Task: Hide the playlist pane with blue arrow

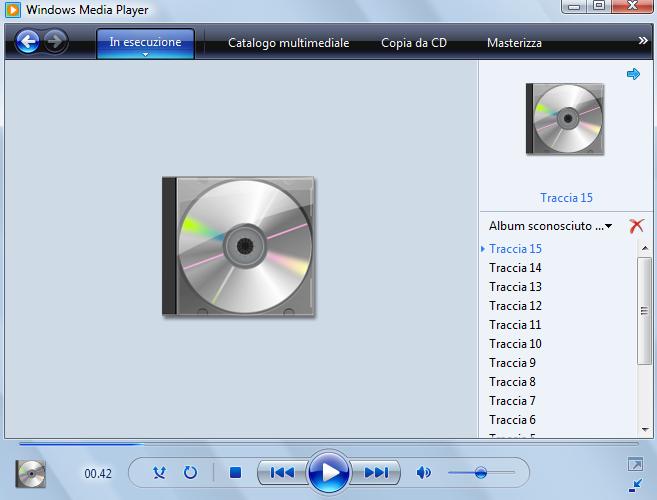Action: pyautogui.click(x=633, y=74)
